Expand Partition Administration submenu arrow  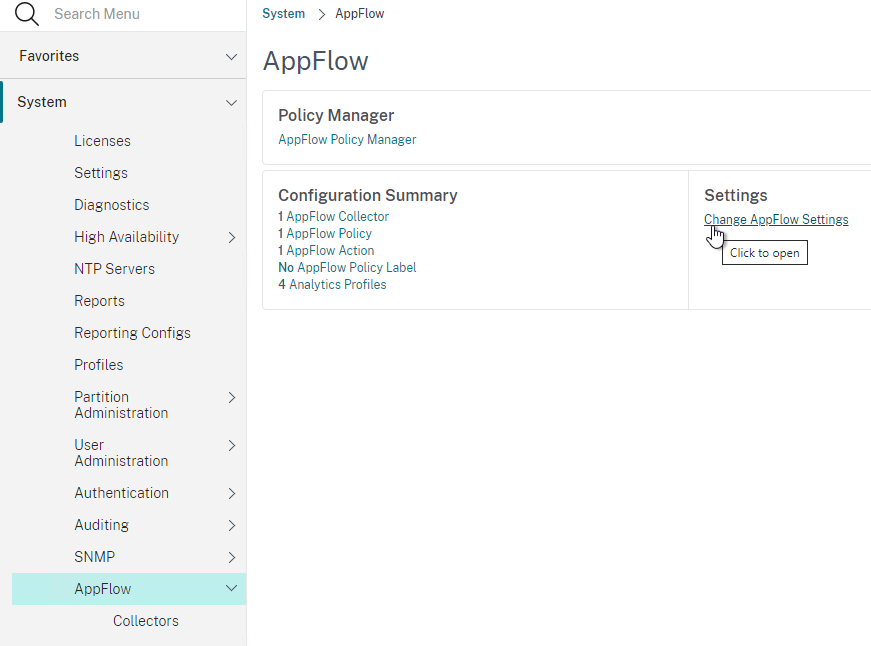(232, 398)
